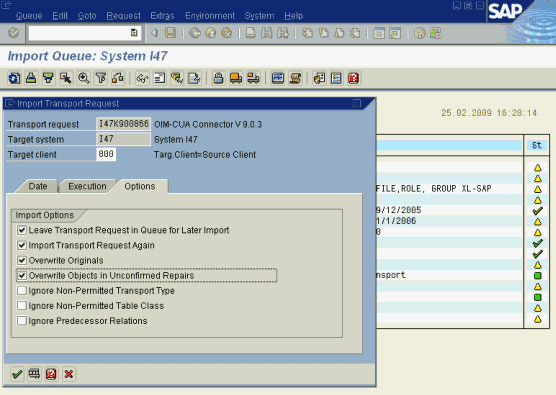Click the Target client field showing 800
Image resolution: width=556 pixels, height=395 pixels.
pos(106,154)
